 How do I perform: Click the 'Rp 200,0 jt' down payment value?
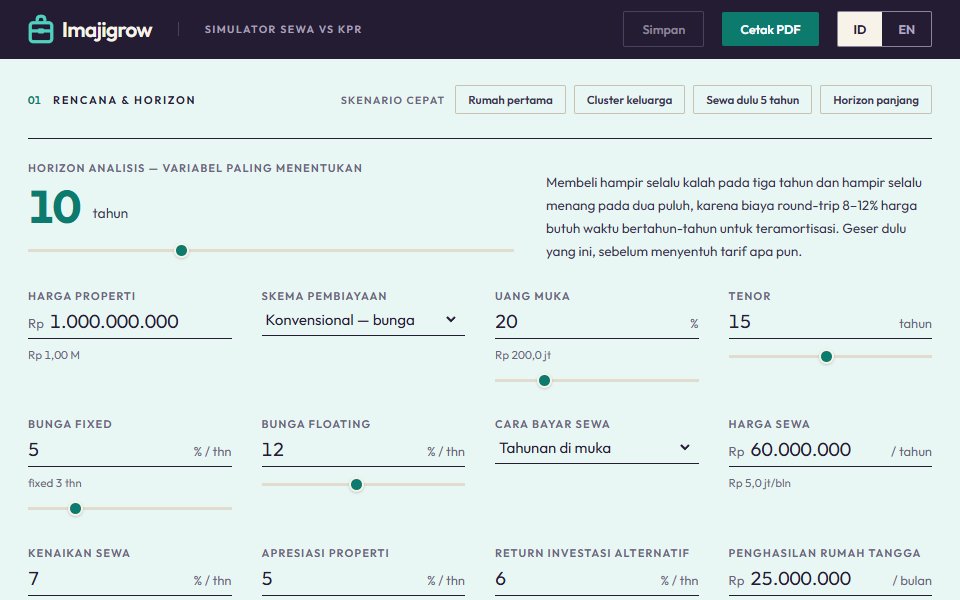click(523, 355)
